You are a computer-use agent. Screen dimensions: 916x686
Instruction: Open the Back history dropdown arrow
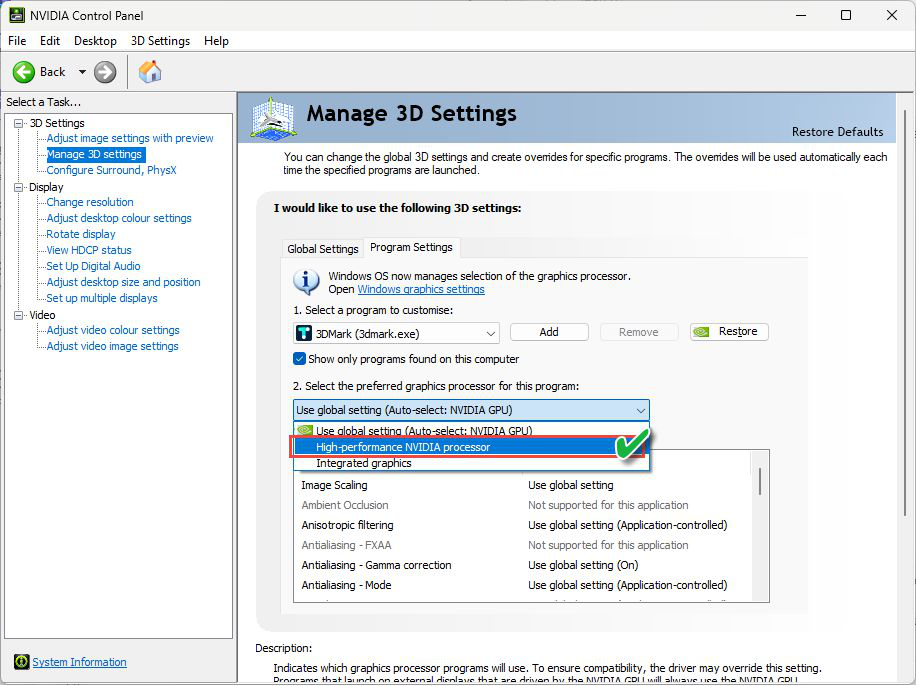click(x=82, y=72)
